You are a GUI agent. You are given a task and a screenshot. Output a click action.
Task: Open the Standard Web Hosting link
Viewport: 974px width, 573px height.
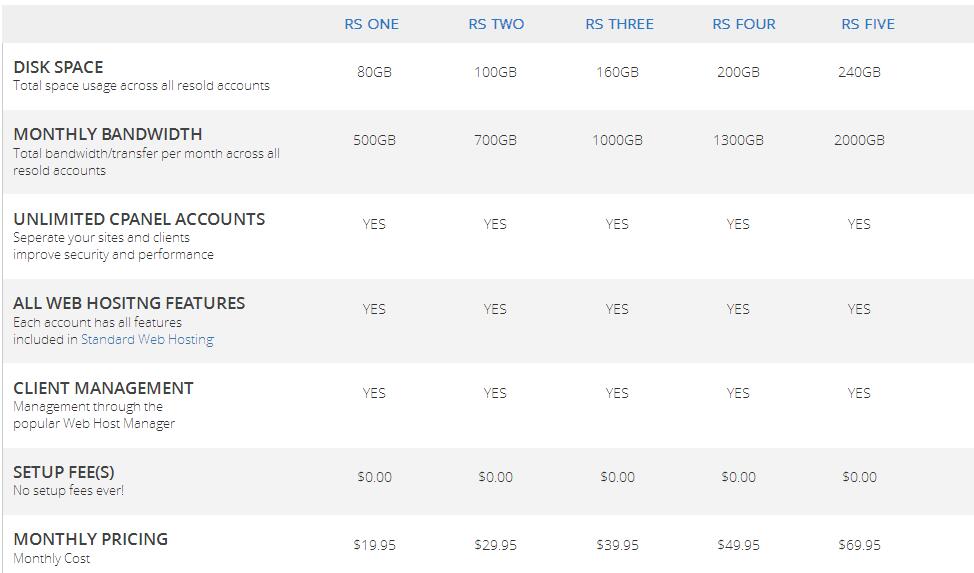(x=147, y=339)
